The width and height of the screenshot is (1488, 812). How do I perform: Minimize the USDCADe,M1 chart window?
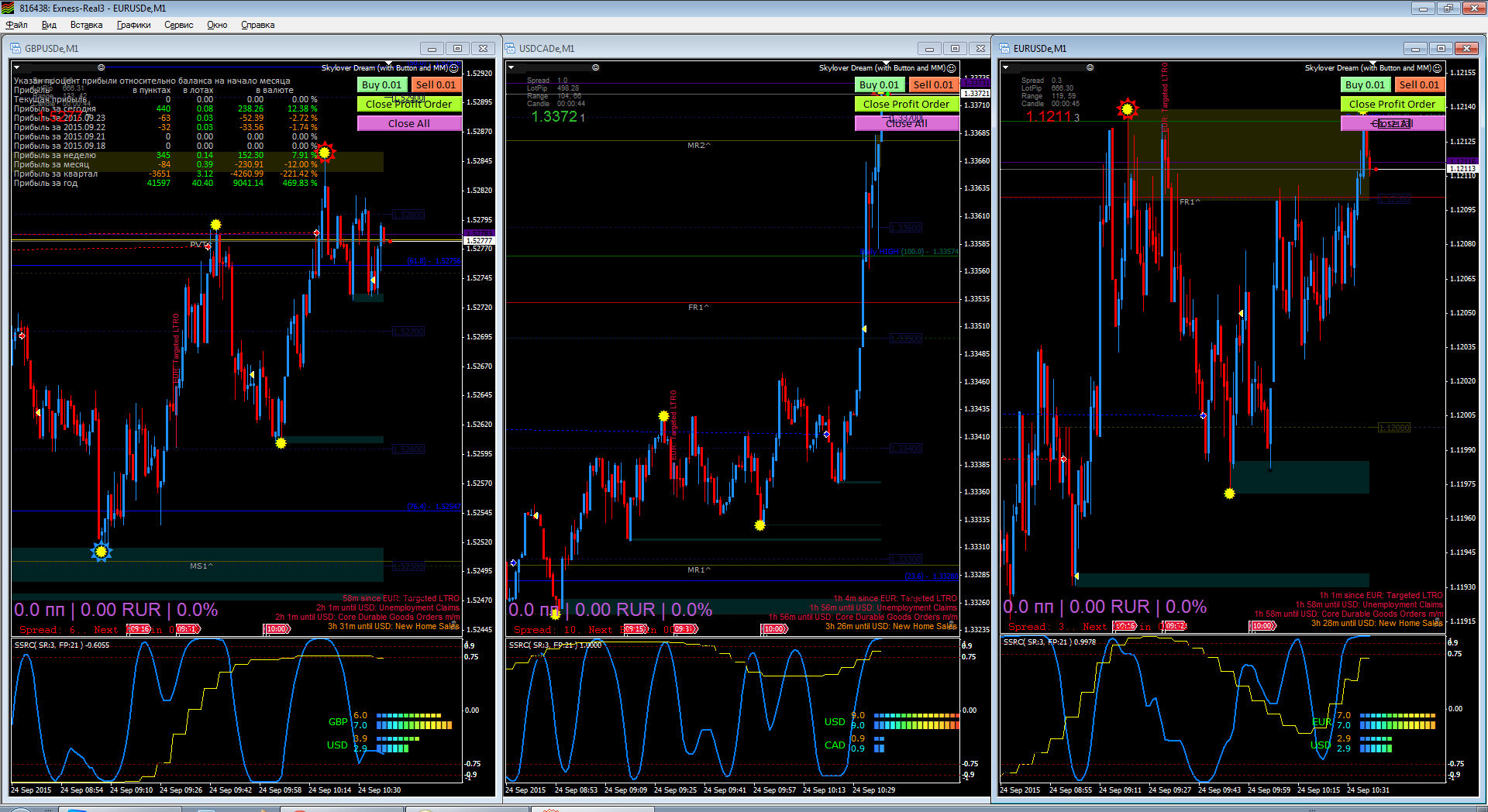929,48
